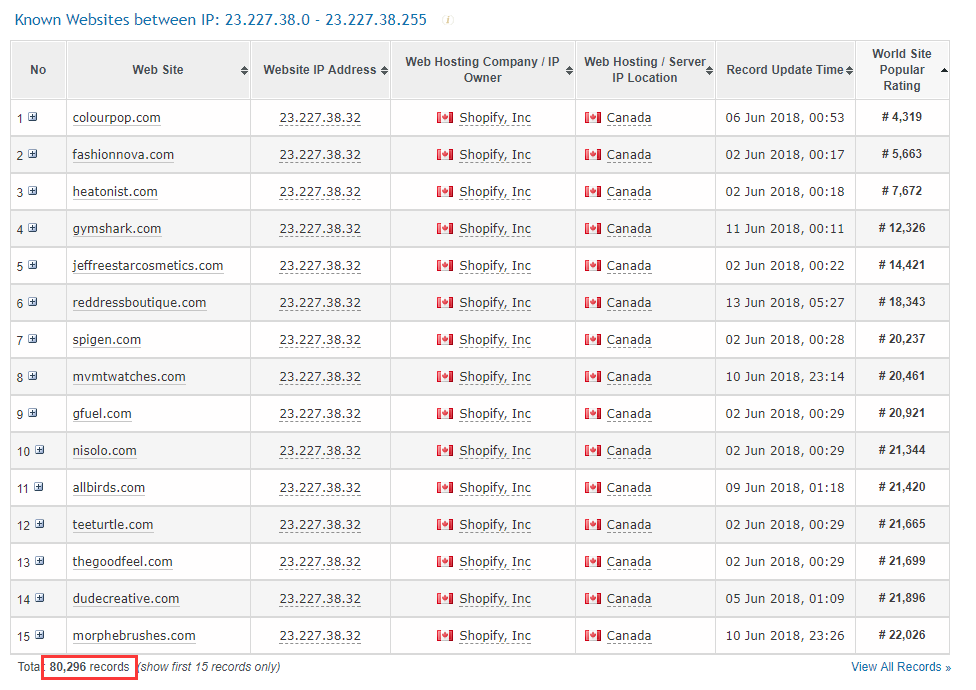Click Canada link in teeturtle.com row
The width and height of the screenshot is (976, 690).
[x=629, y=524]
